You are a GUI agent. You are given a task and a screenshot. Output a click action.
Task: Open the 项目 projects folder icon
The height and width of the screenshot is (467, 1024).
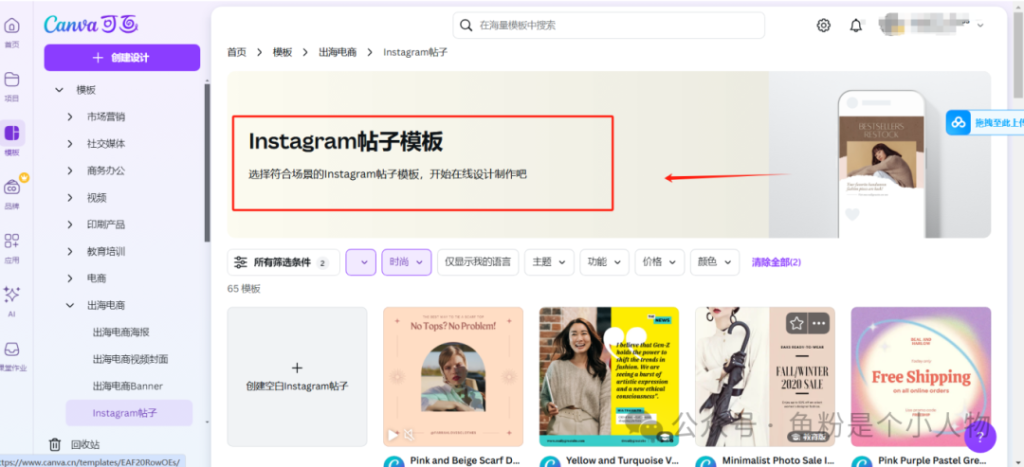12,80
